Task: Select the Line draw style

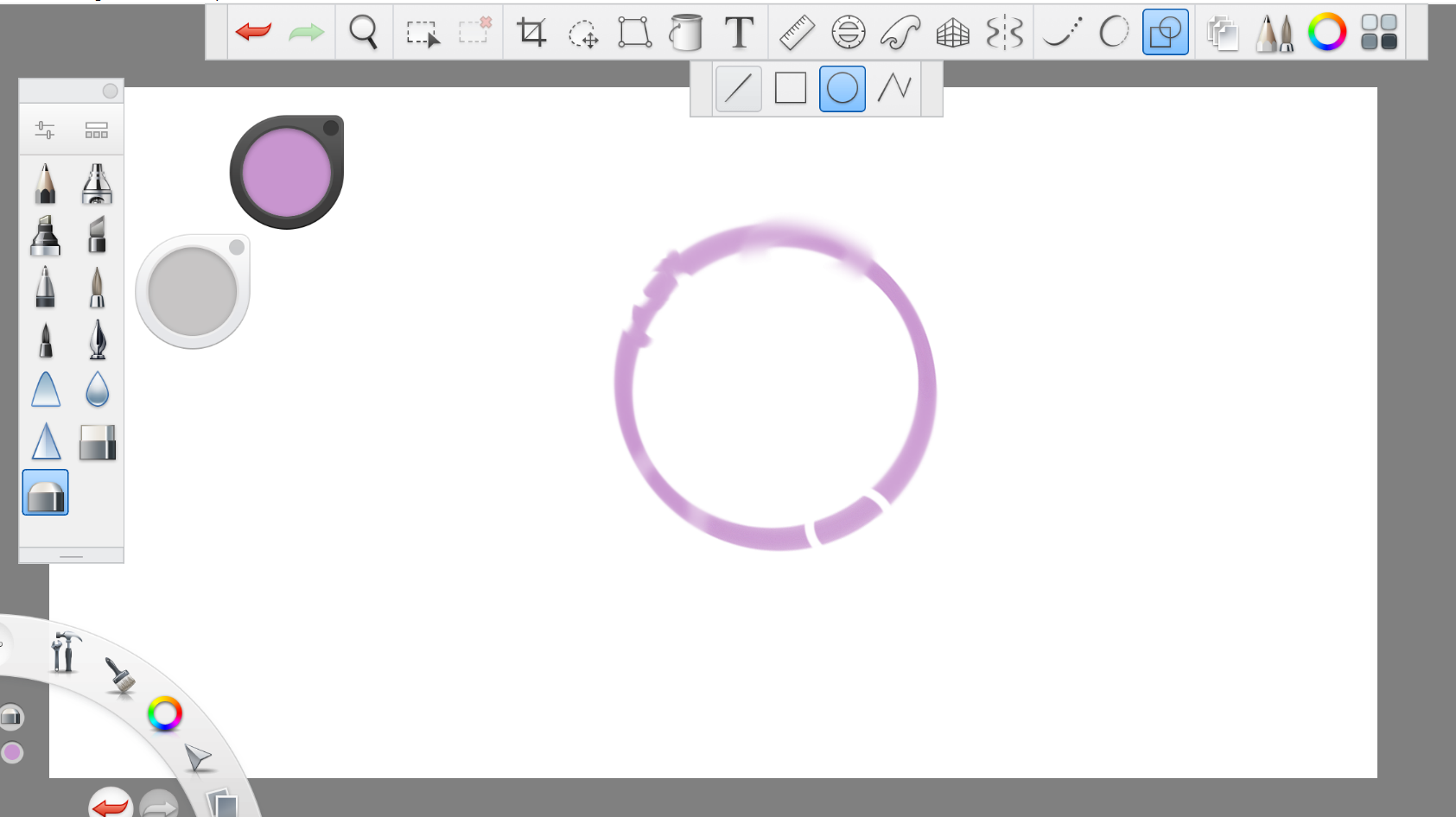Action: point(739,88)
